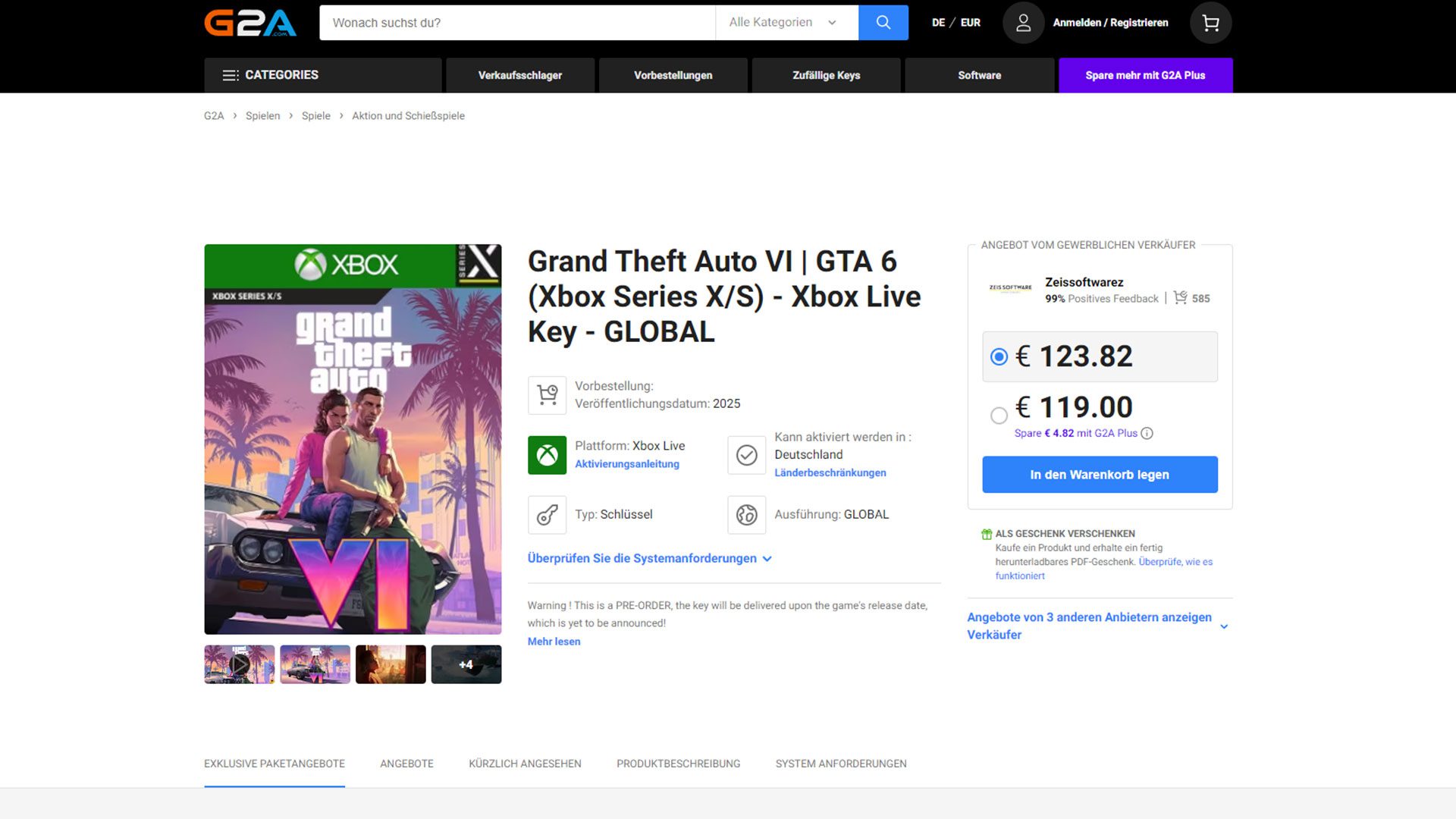1456x819 pixels.
Task: Click the user account icon
Action: (x=1023, y=23)
